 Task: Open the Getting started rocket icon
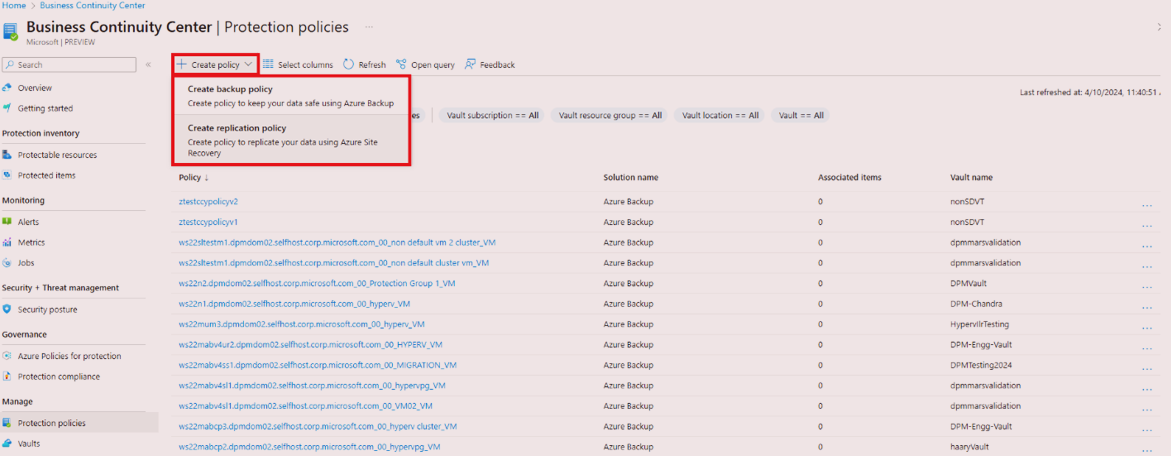click(7, 108)
